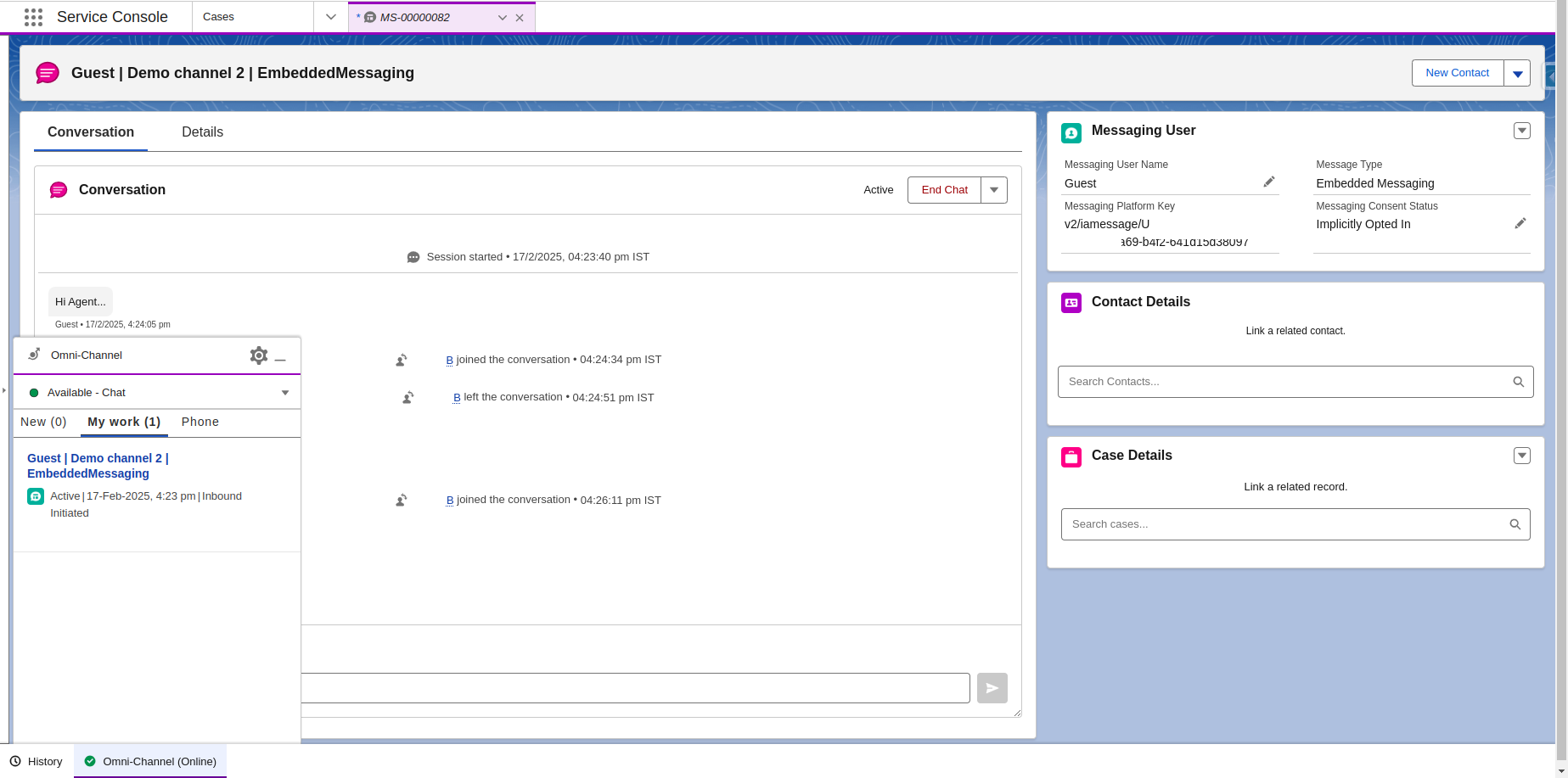Open the App Launcher grid icon

tap(33, 17)
